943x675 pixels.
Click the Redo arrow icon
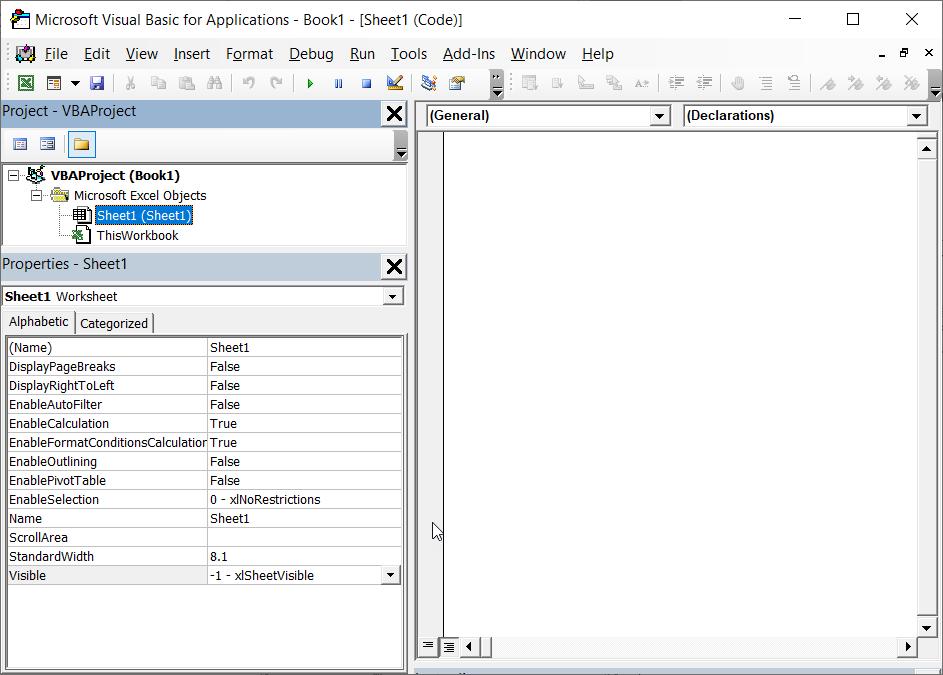[x=276, y=83]
